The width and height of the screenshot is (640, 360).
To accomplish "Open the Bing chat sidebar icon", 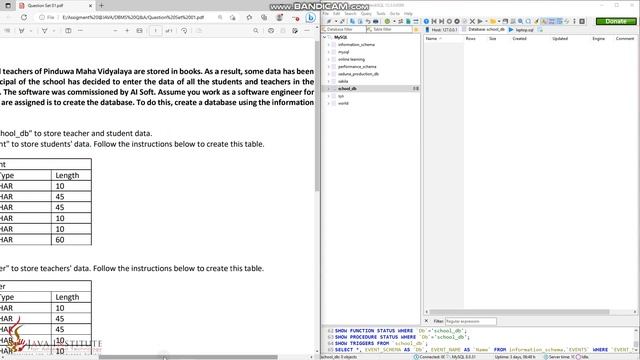I will pyautogui.click(x=310, y=18).
